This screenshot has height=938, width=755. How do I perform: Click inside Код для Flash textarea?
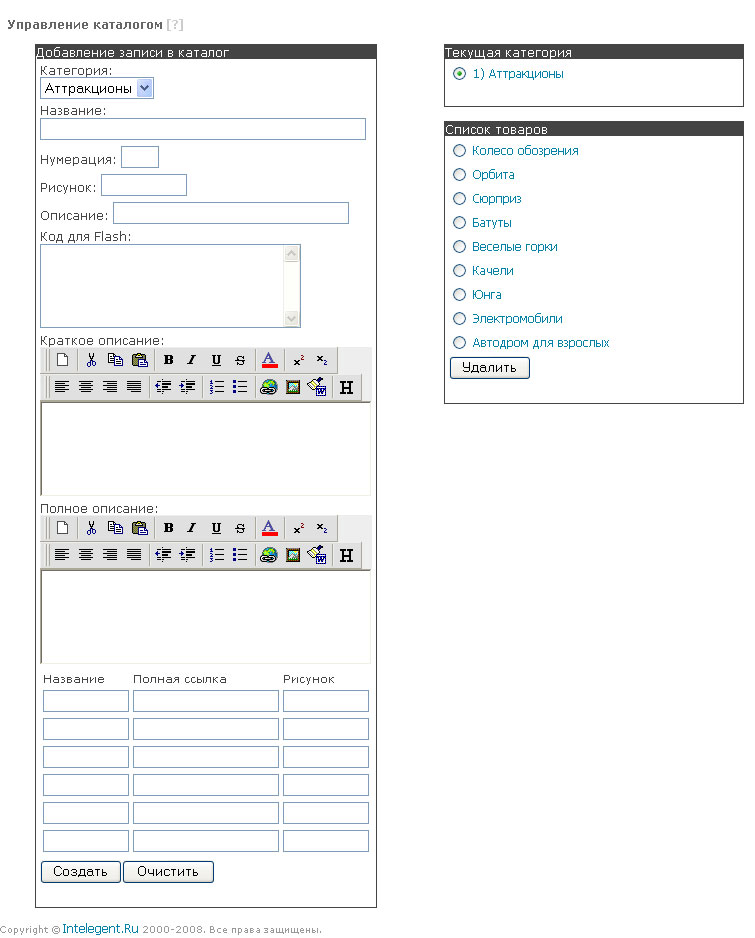(162, 286)
